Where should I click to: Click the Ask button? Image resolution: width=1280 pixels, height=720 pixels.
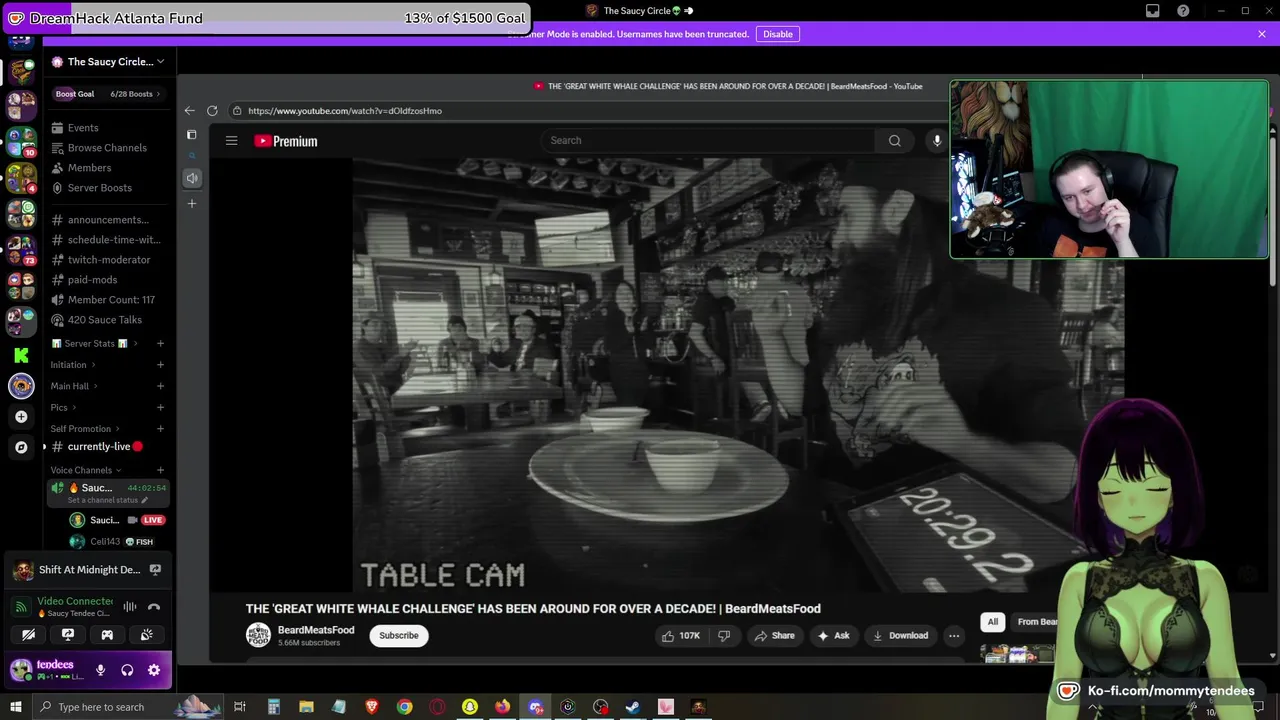[x=834, y=635]
